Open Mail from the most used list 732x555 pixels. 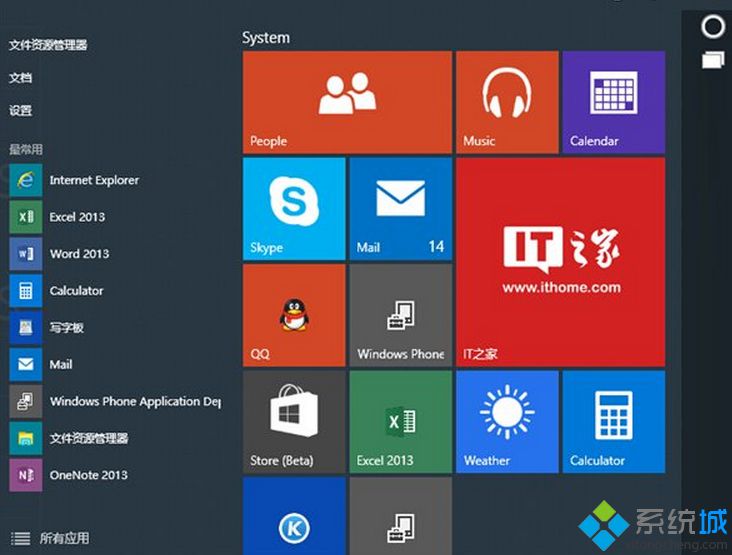pyautogui.click(x=41, y=365)
